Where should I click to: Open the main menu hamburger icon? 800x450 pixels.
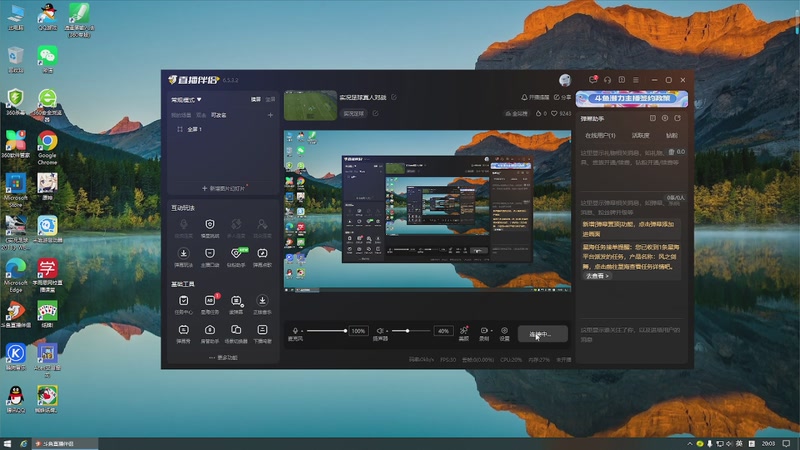(636, 80)
